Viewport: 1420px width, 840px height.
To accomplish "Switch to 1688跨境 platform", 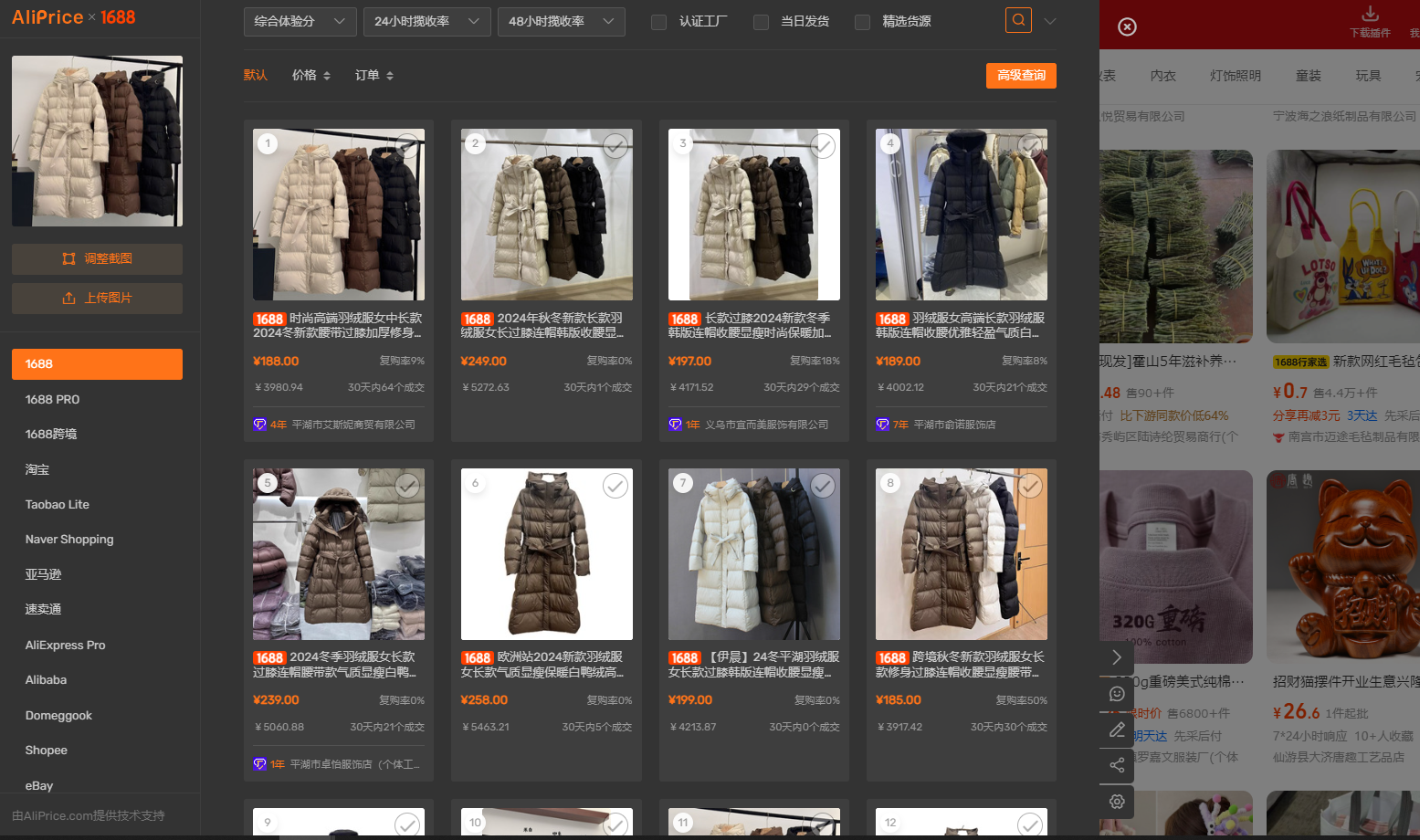I will tap(97, 435).
